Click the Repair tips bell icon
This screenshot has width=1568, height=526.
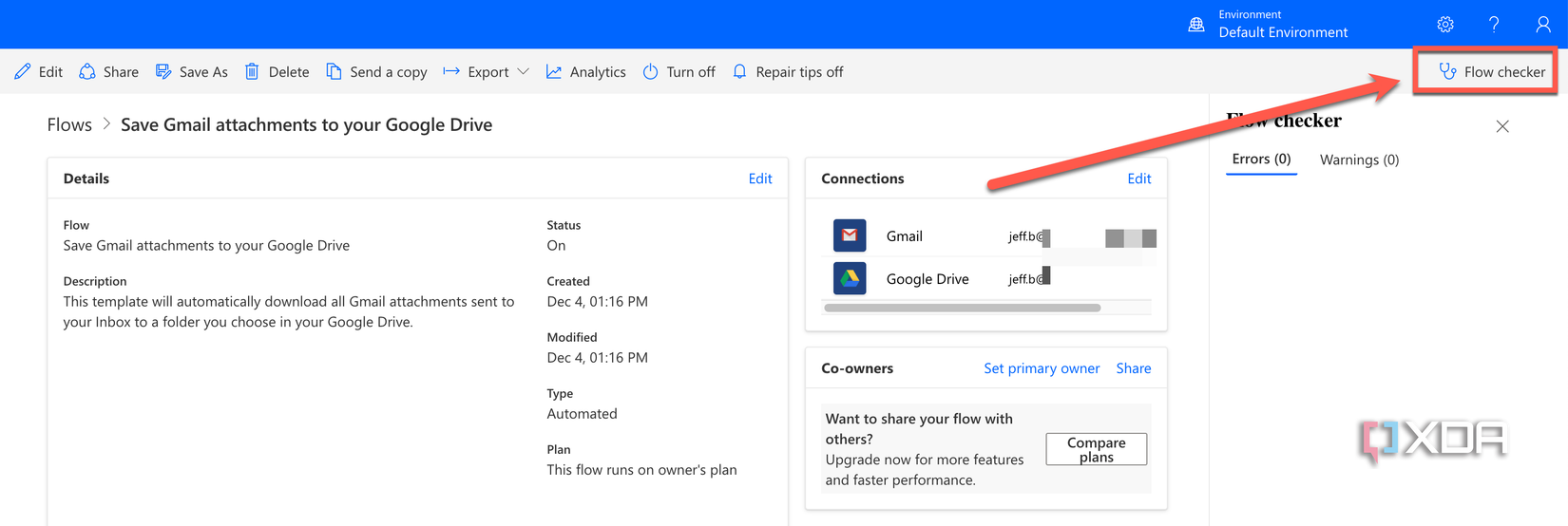739,71
